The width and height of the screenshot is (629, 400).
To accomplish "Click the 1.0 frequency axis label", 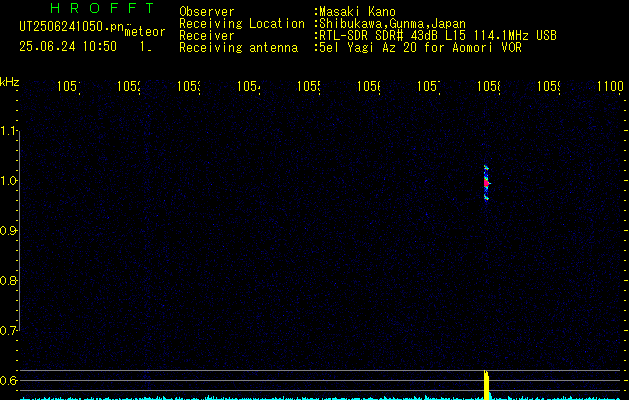I will pos(9,181).
